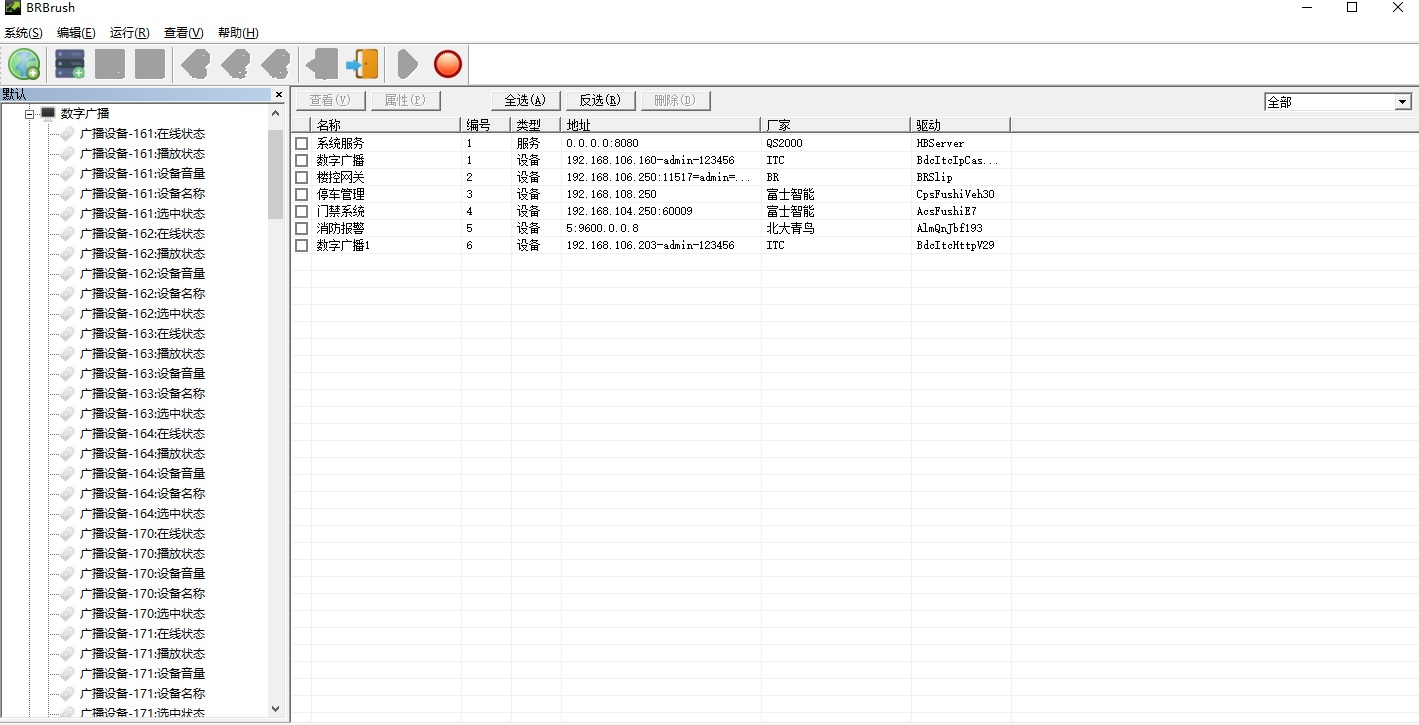Click the tag icon beside 广播设备-162:设备名称
Image resolution: width=1419 pixels, height=725 pixels.
tap(67, 293)
